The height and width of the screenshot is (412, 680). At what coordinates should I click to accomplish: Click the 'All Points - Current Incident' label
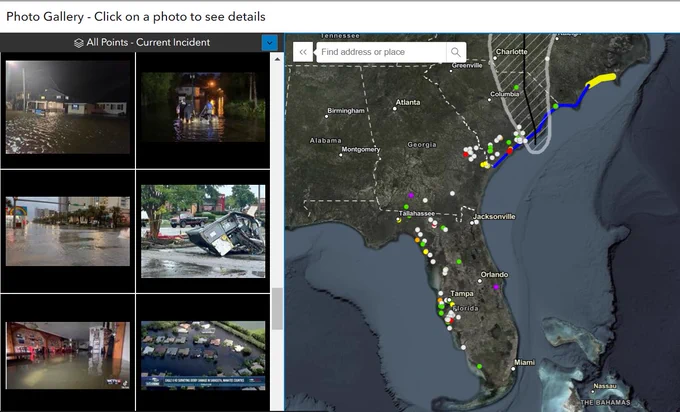coord(148,43)
